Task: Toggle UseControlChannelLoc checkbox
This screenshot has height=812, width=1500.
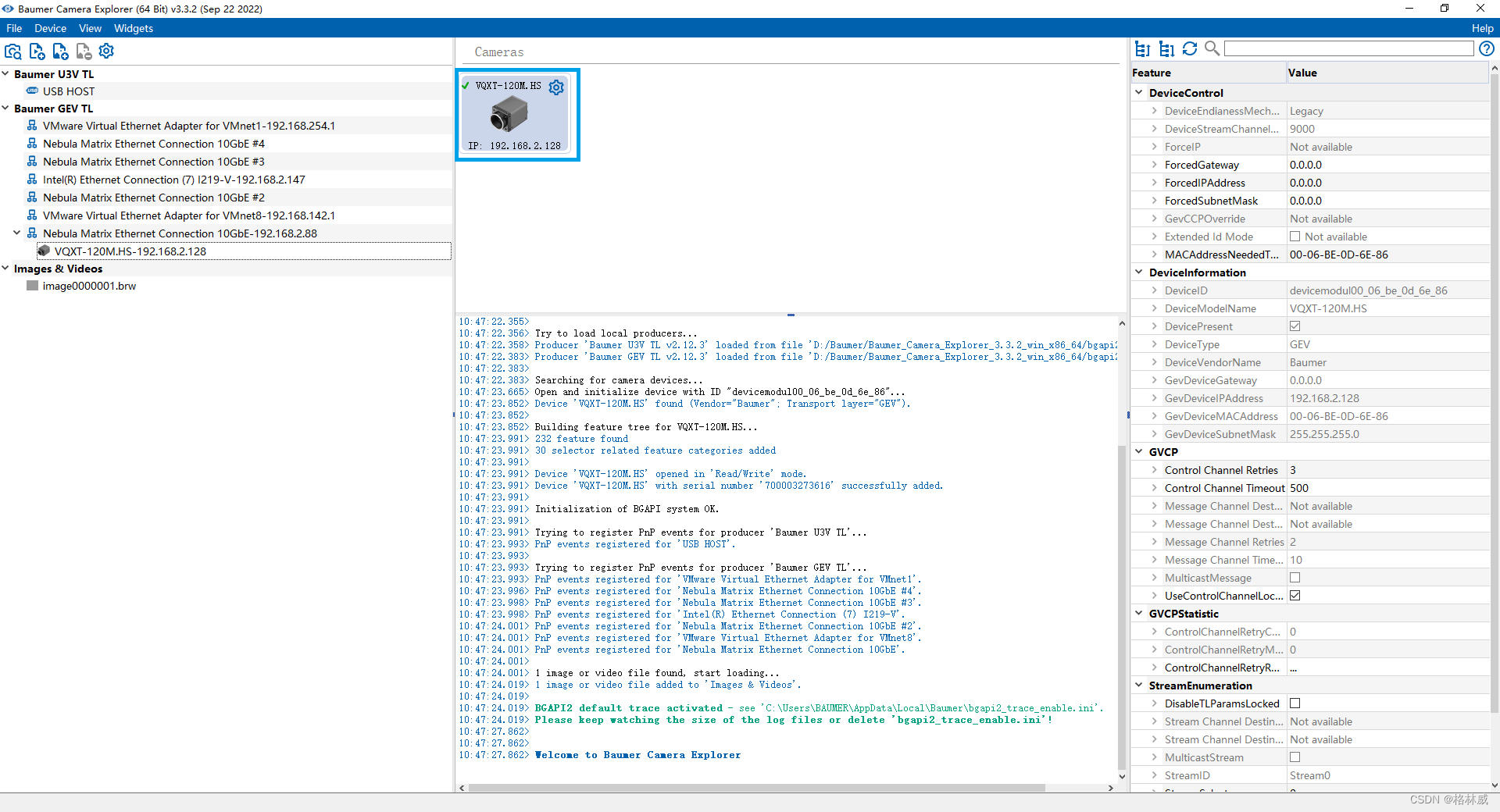Action: pyautogui.click(x=1295, y=596)
